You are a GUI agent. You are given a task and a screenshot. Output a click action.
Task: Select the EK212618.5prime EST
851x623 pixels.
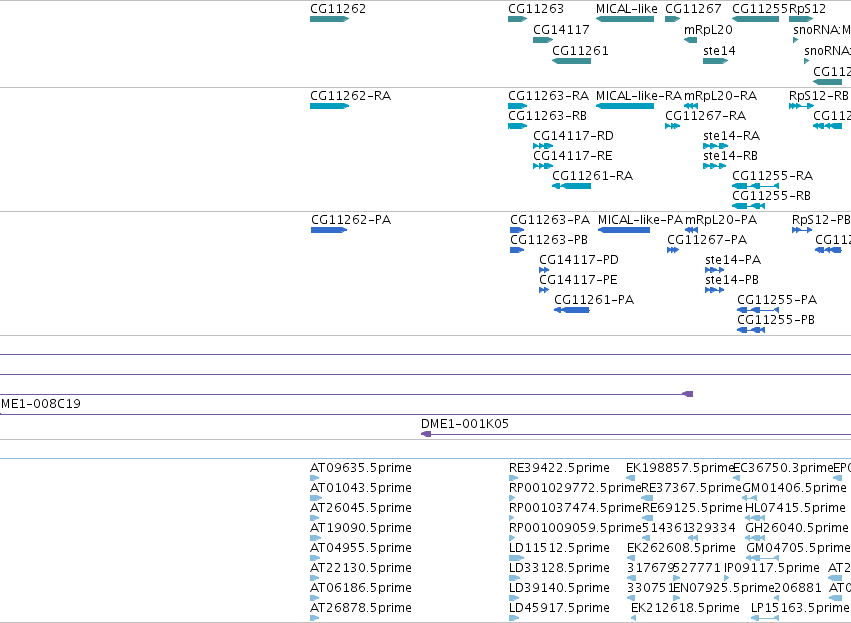[633, 618]
